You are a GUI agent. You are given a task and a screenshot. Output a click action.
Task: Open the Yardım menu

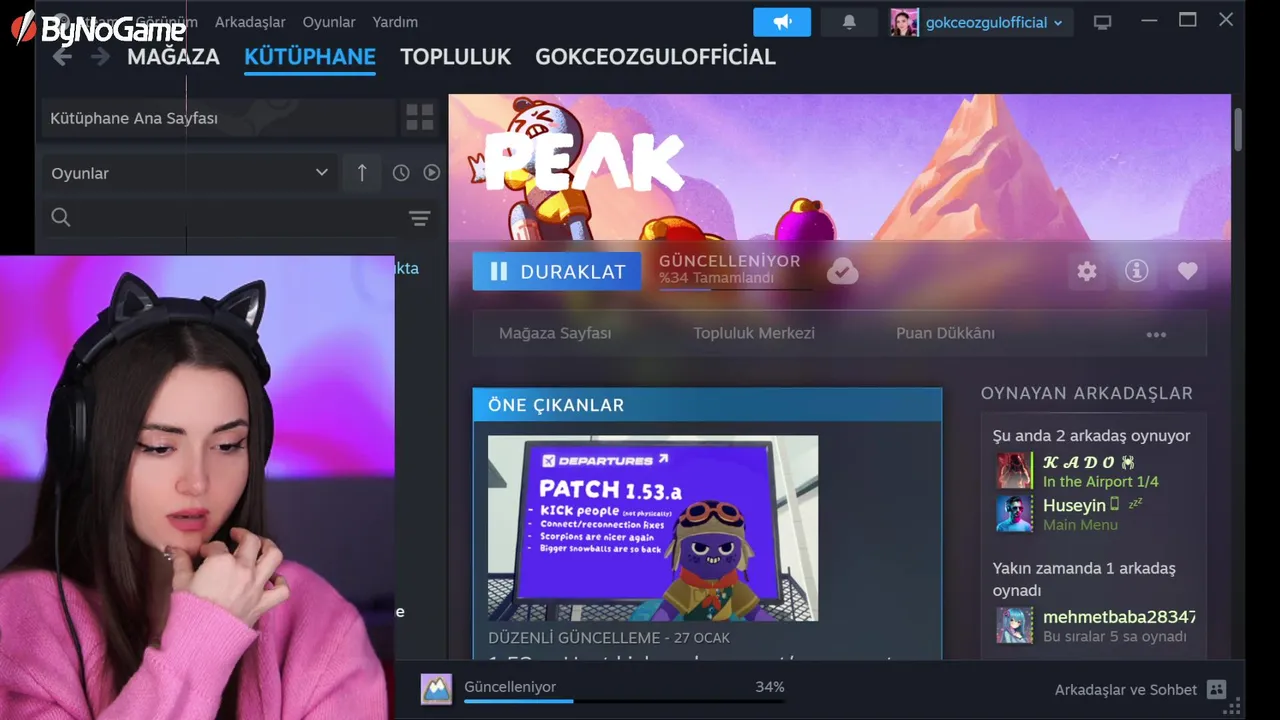(x=395, y=22)
